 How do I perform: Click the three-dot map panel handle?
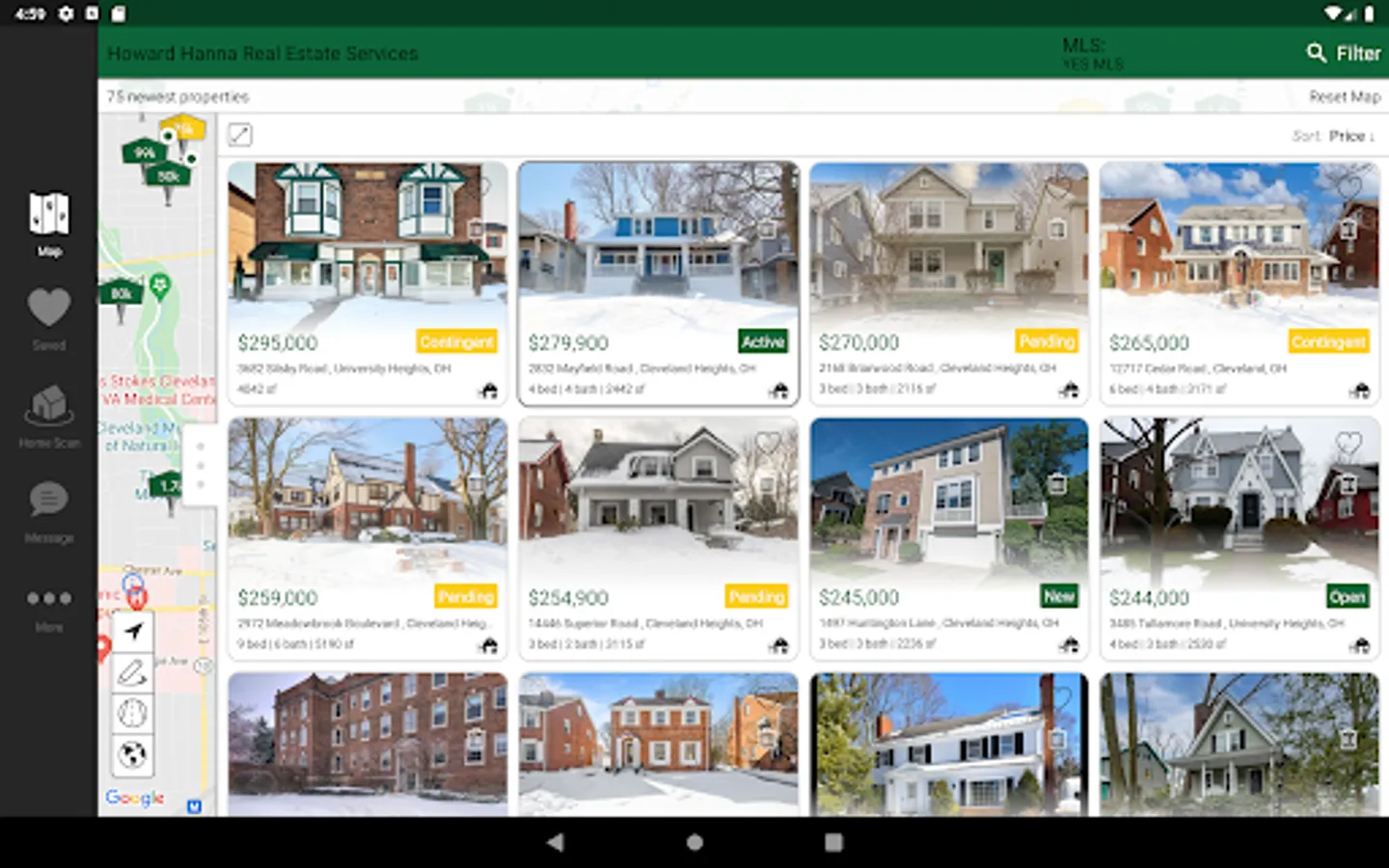coord(200,466)
